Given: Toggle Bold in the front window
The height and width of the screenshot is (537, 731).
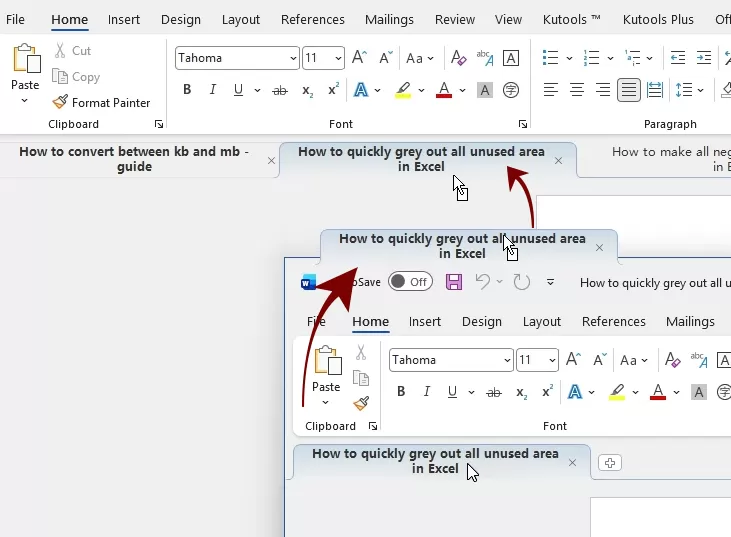Looking at the screenshot, I should click(401, 392).
